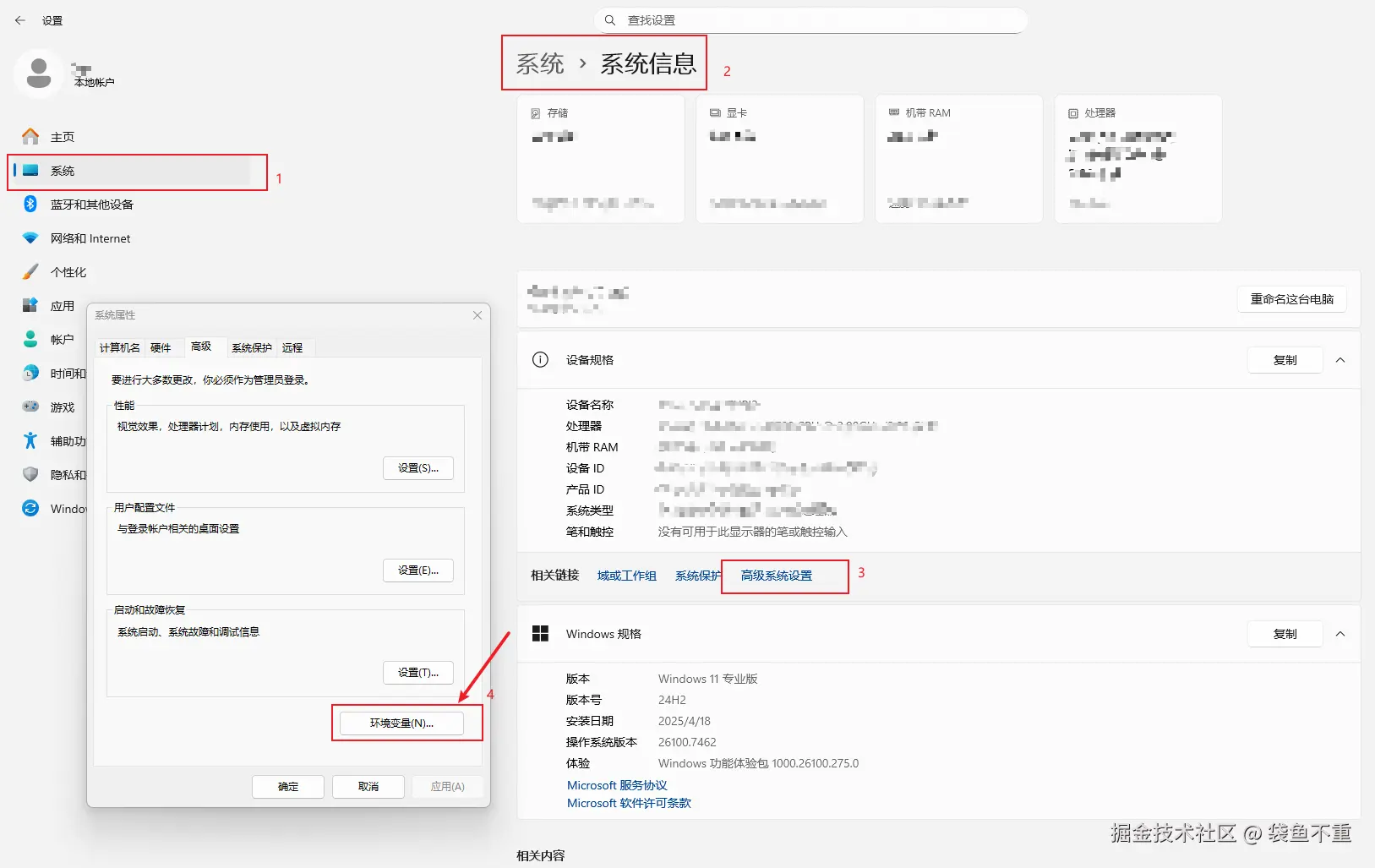
Task: Click the 环境变量(N)... button
Action: 401,723
